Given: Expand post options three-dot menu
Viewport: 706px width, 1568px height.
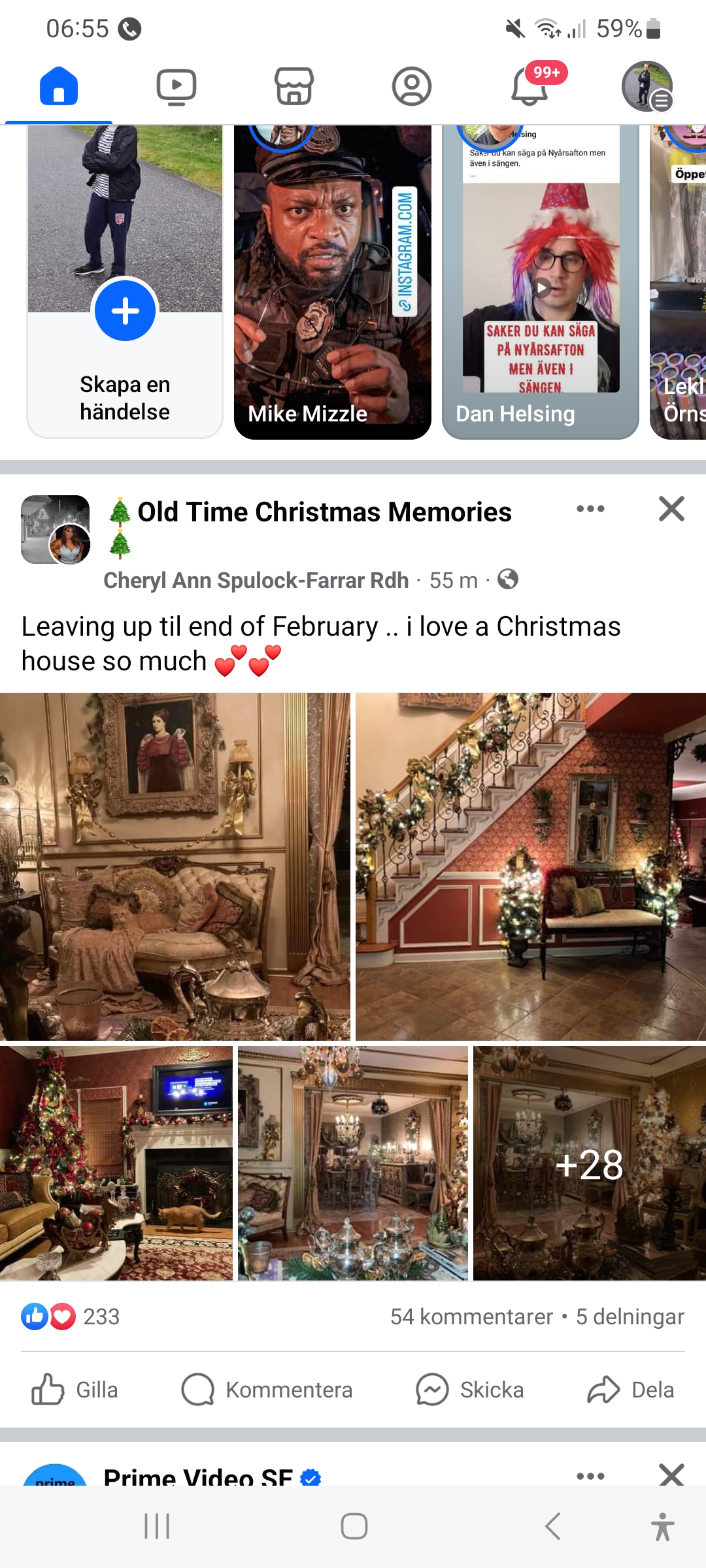Looking at the screenshot, I should click(590, 509).
